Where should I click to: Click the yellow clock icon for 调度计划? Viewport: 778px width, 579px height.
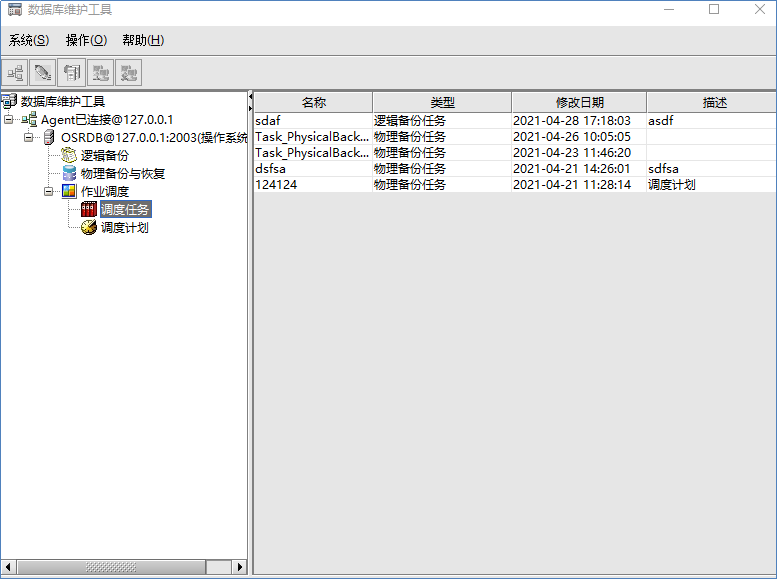pyautogui.click(x=89, y=227)
